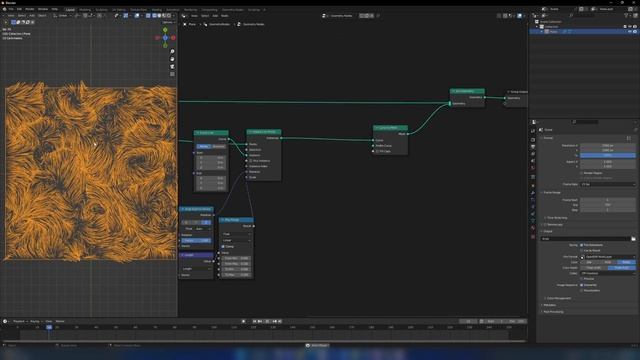Toggle Cache Result checkbox

coord(582,251)
